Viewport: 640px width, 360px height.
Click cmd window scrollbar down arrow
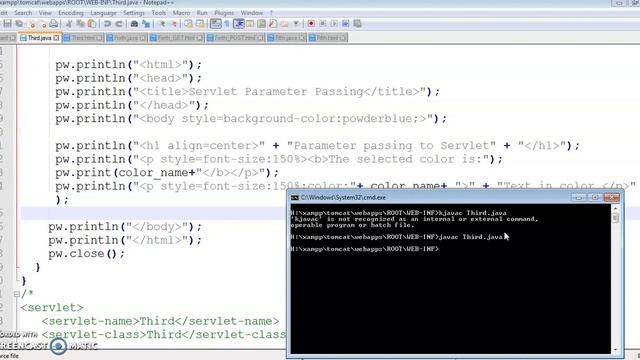[x=615, y=350]
